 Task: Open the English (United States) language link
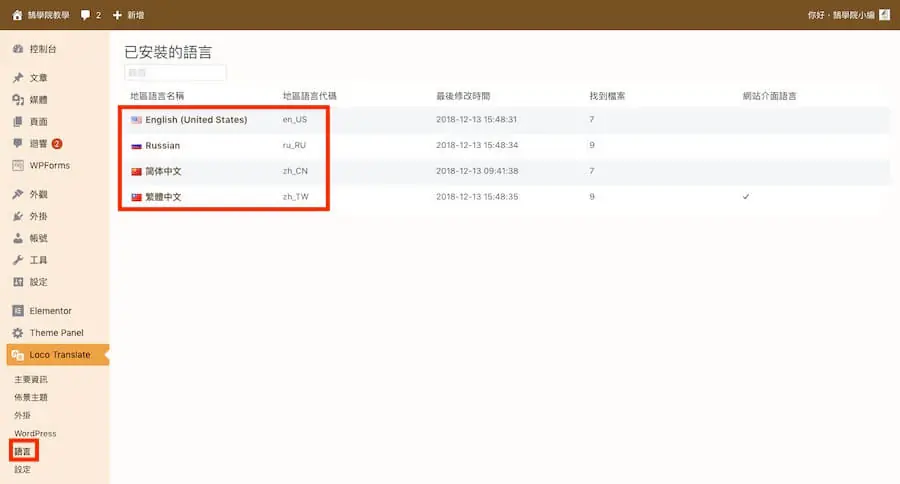[196, 119]
